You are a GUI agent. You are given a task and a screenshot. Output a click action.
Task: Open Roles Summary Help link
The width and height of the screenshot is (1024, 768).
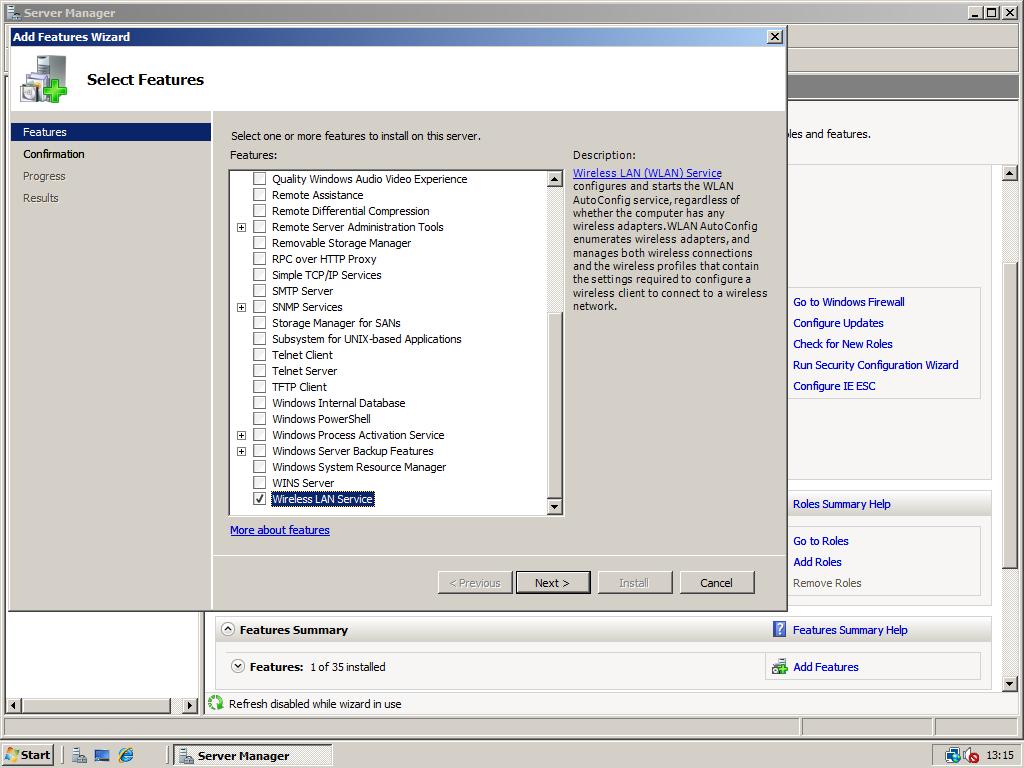coord(841,504)
